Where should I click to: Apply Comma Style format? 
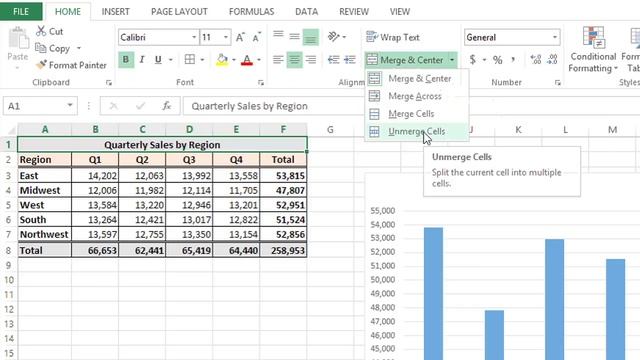(x=513, y=60)
